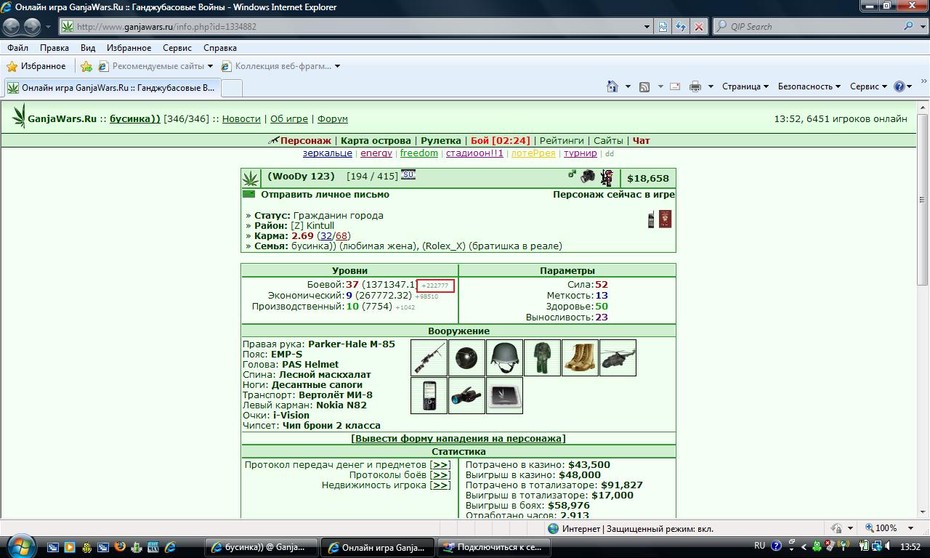Click the Parker-Hale M-85 rifle icon
930x558 pixels.
(429, 358)
